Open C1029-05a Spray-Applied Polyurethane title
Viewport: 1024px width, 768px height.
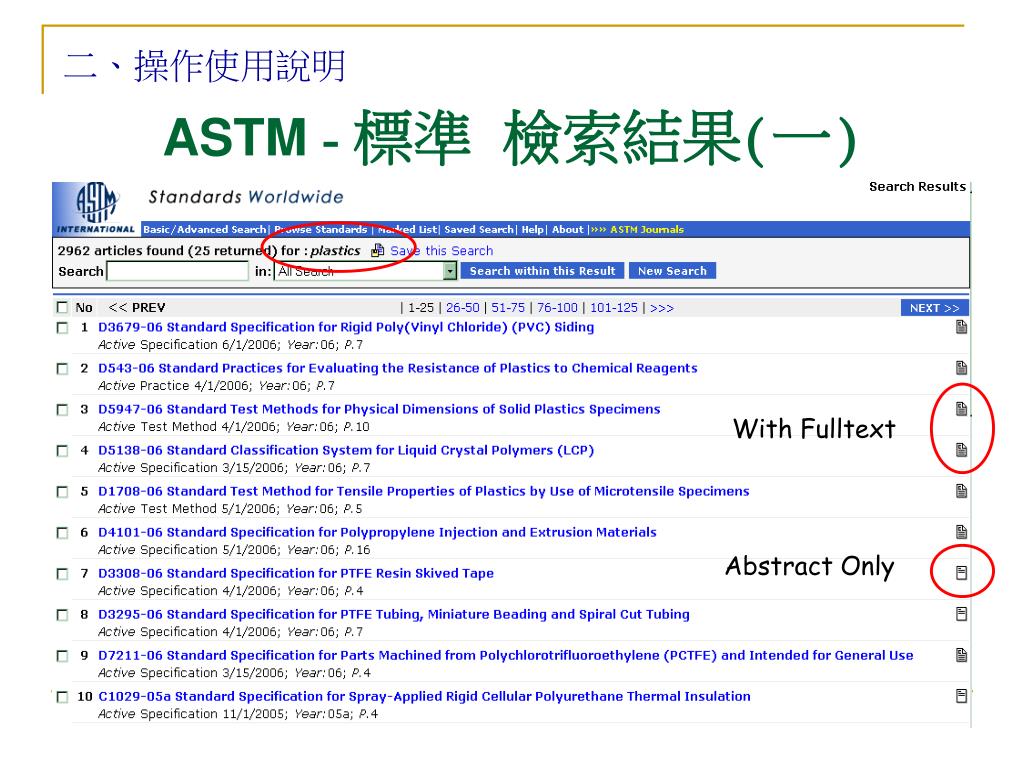pyautogui.click(x=424, y=696)
